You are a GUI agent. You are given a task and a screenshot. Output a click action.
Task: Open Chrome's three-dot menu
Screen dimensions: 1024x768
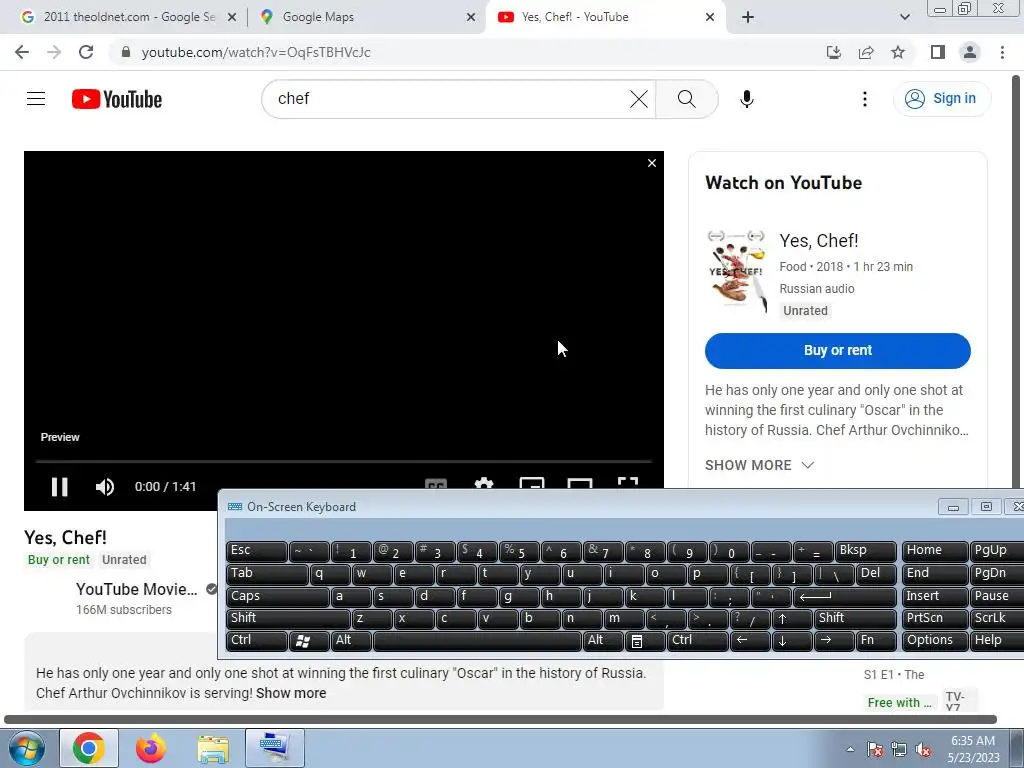click(1002, 52)
